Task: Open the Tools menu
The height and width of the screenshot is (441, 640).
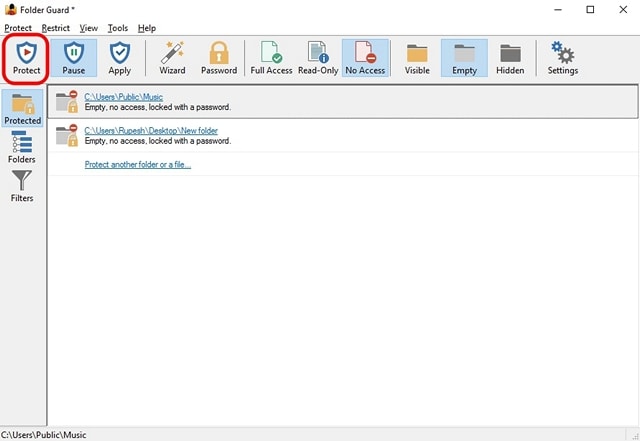Action: click(x=118, y=28)
